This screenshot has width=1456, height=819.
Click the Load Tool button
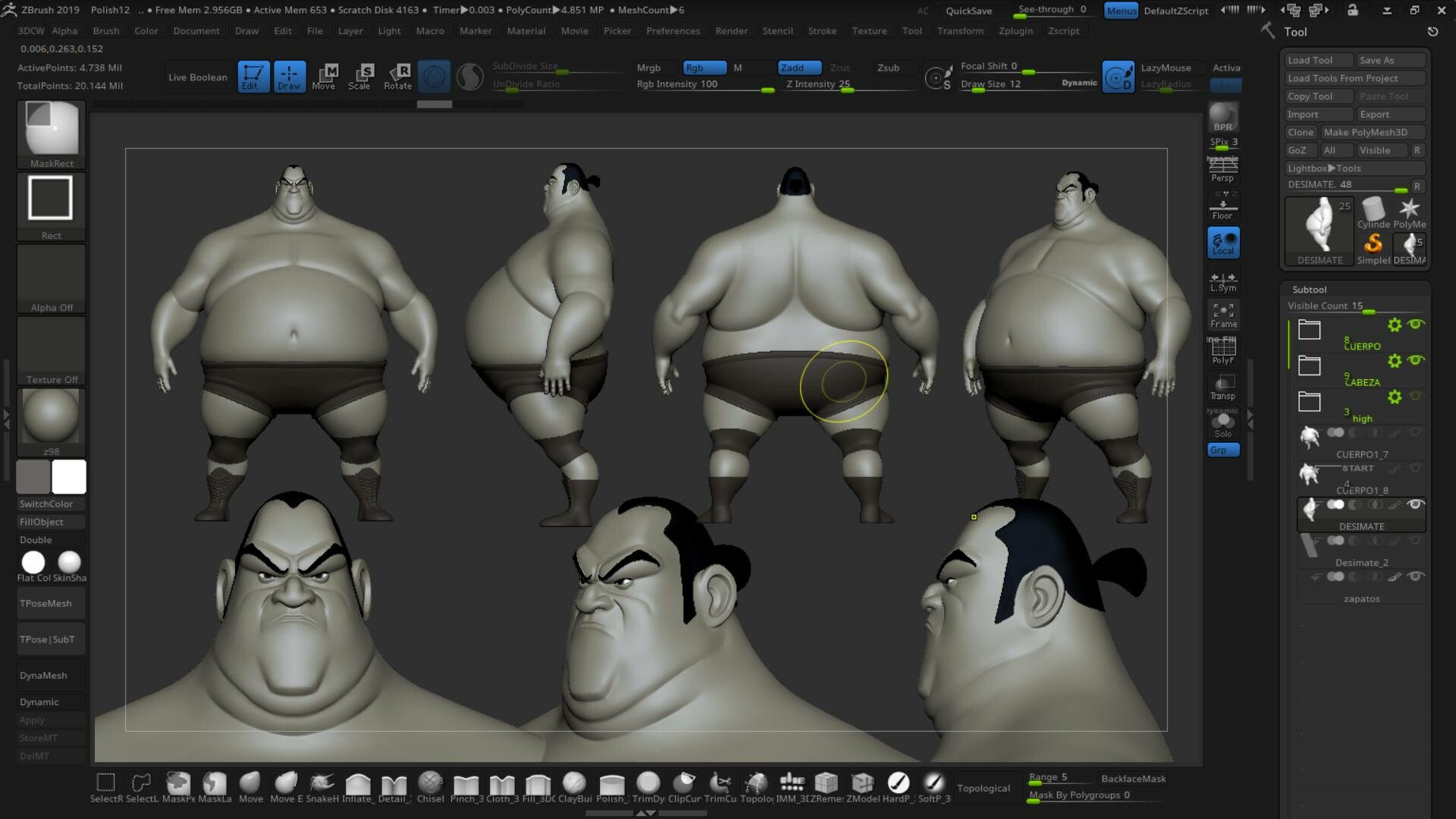pyautogui.click(x=1319, y=60)
